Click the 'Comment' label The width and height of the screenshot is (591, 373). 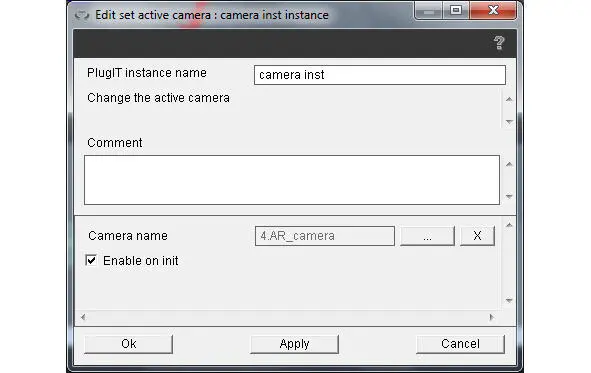[x=115, y=143]
